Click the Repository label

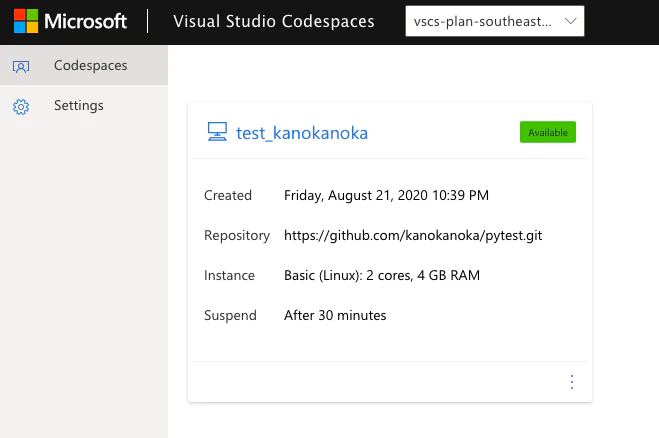point(237,236)
